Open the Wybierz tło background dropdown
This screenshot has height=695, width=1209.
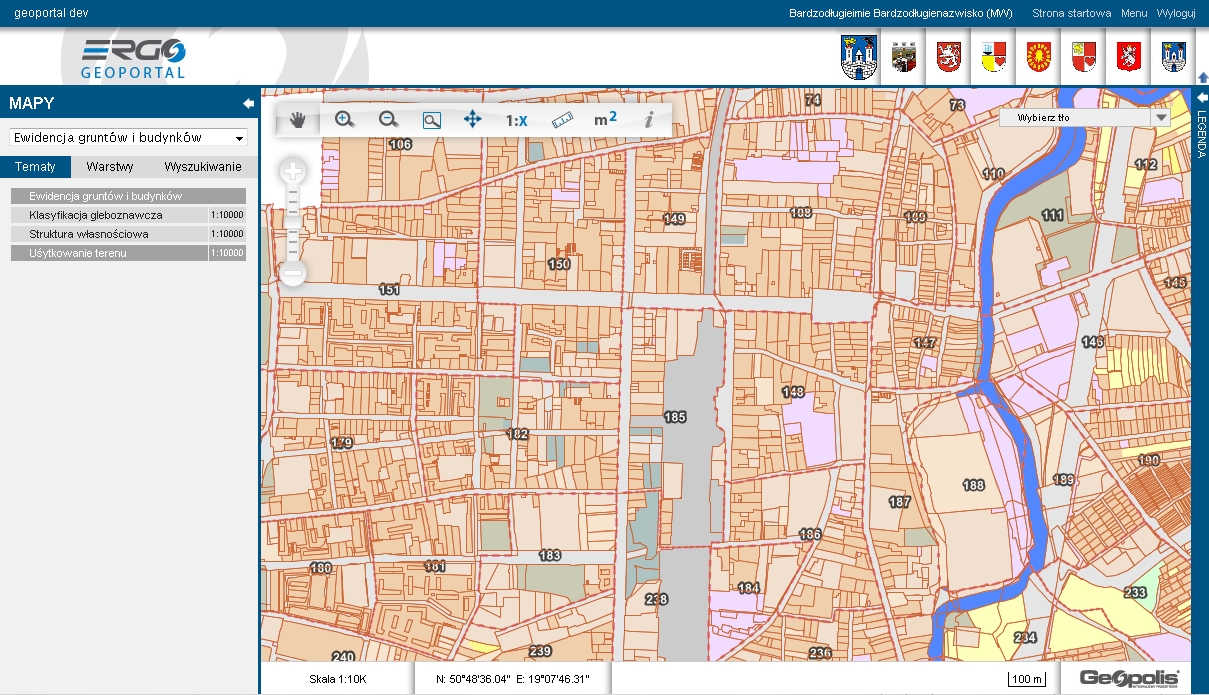pos(1084,117)
